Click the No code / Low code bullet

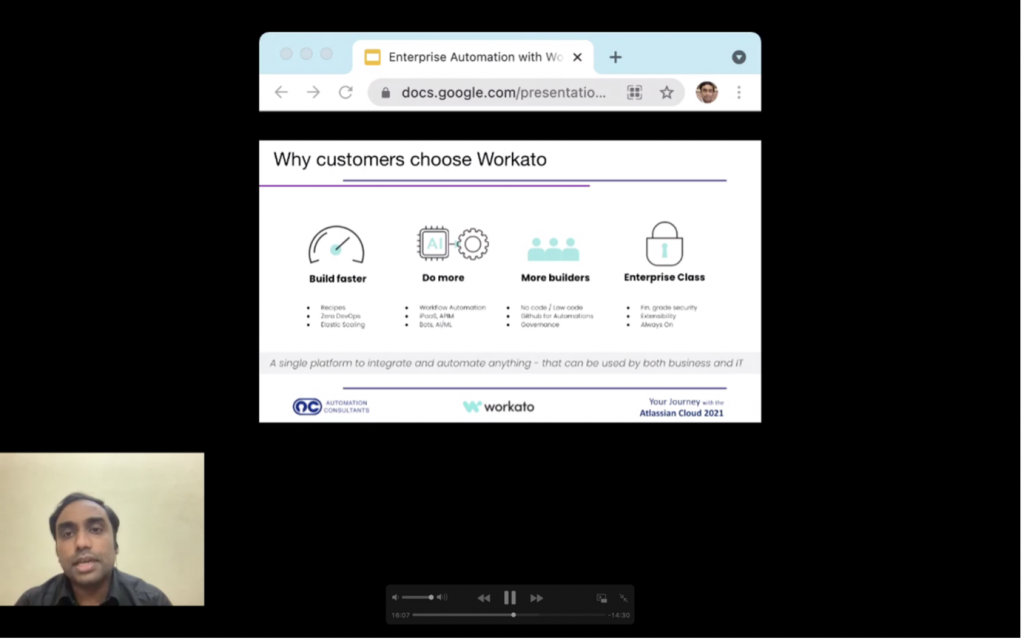(551, 307)
